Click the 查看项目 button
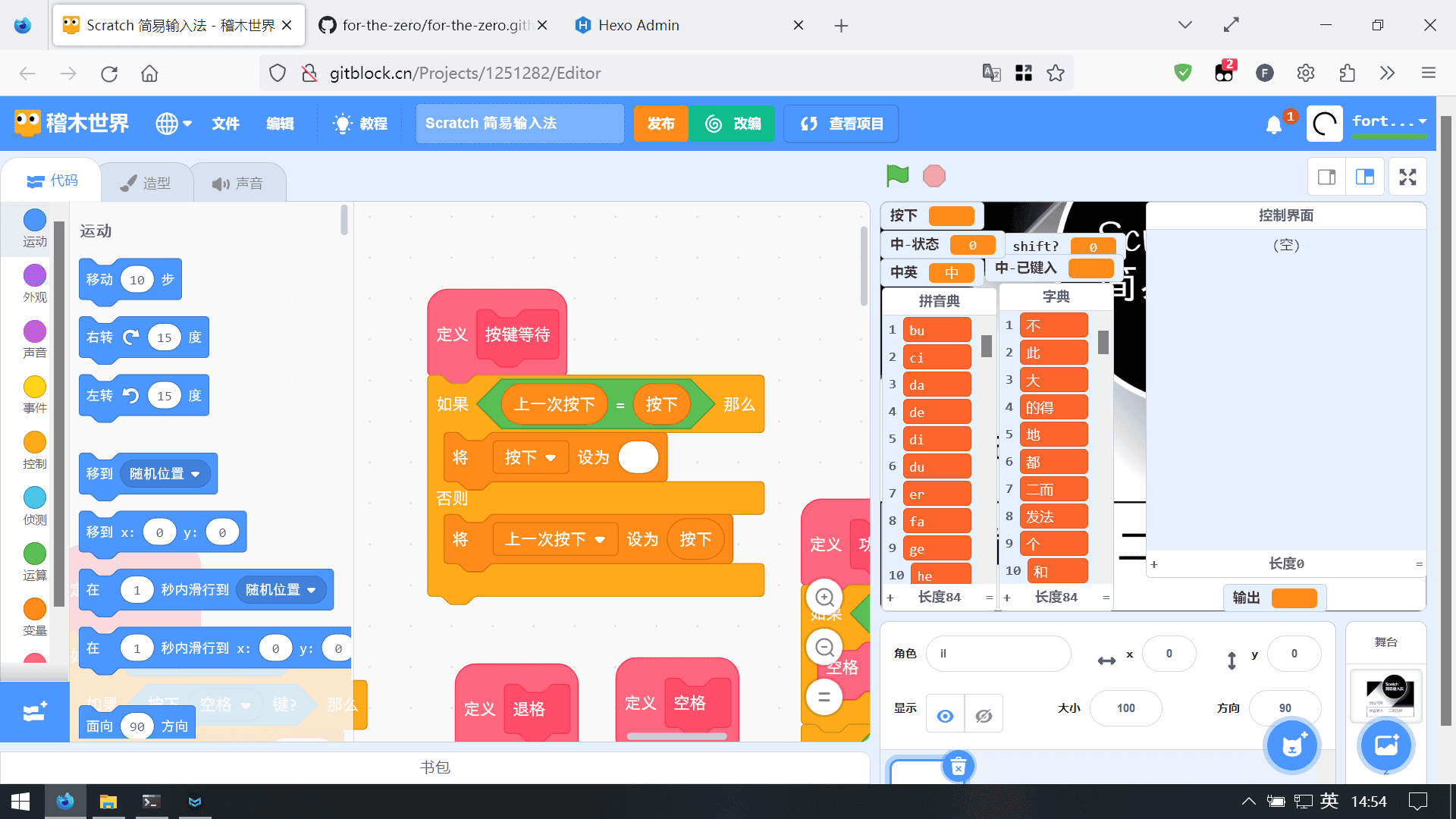The image size is (1456, 819). pyautogui.click(x=842, y=124)
